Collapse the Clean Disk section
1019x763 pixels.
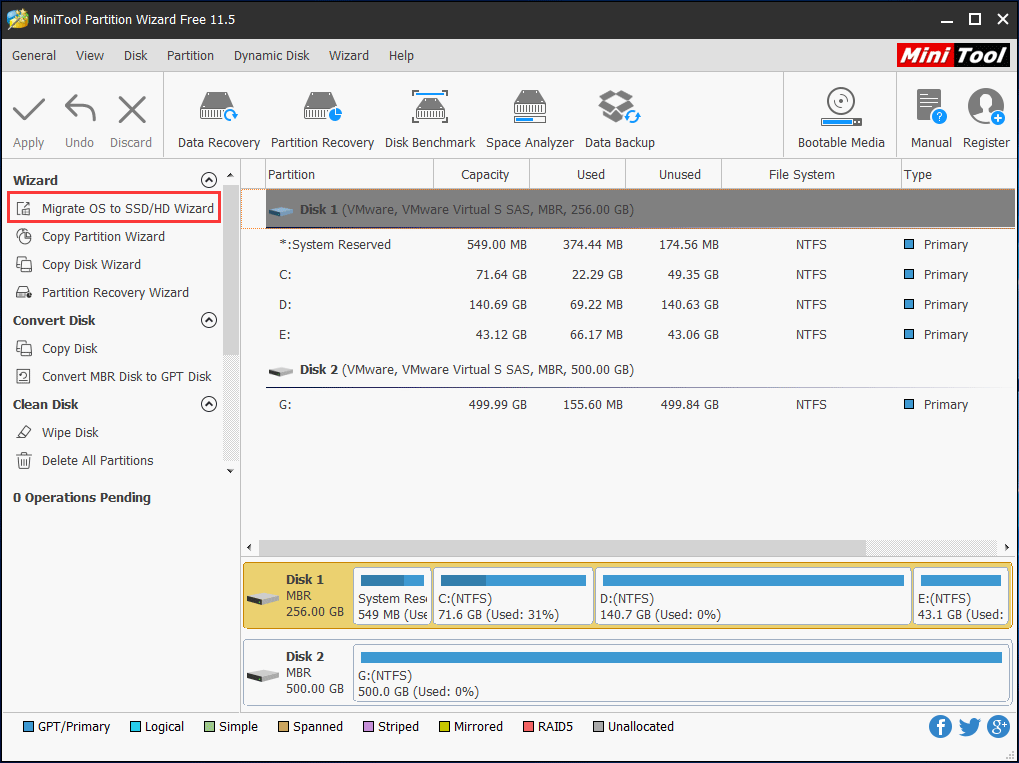[x=209, y=404]
